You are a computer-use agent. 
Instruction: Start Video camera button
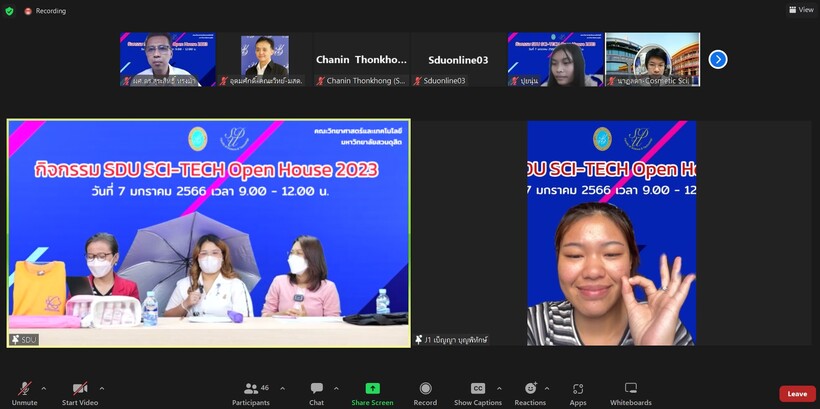click(80, 393)
